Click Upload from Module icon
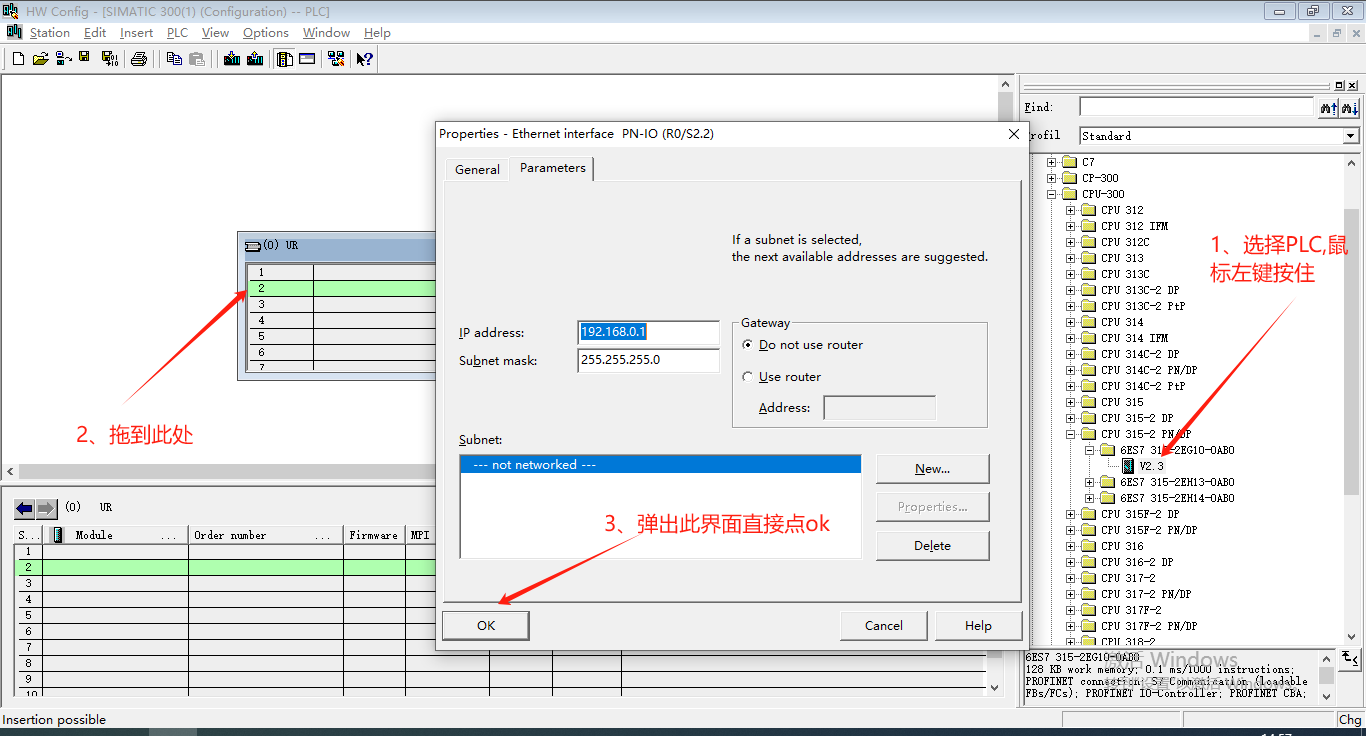The width and height of the screenshot is (1366, 736). coord(255,59)
